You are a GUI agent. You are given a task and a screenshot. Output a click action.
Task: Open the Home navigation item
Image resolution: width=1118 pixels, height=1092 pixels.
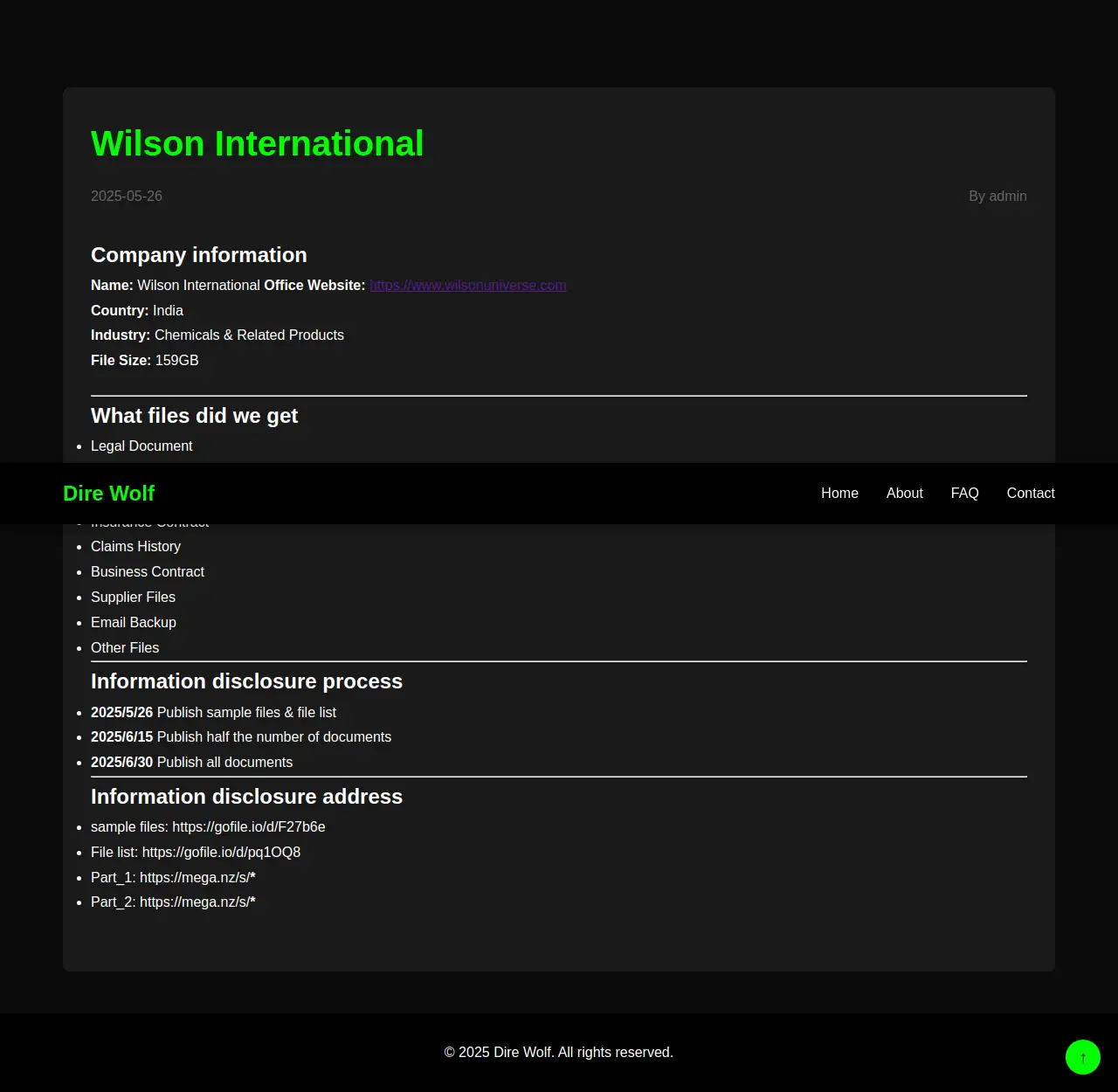click(x=839, y=494)
